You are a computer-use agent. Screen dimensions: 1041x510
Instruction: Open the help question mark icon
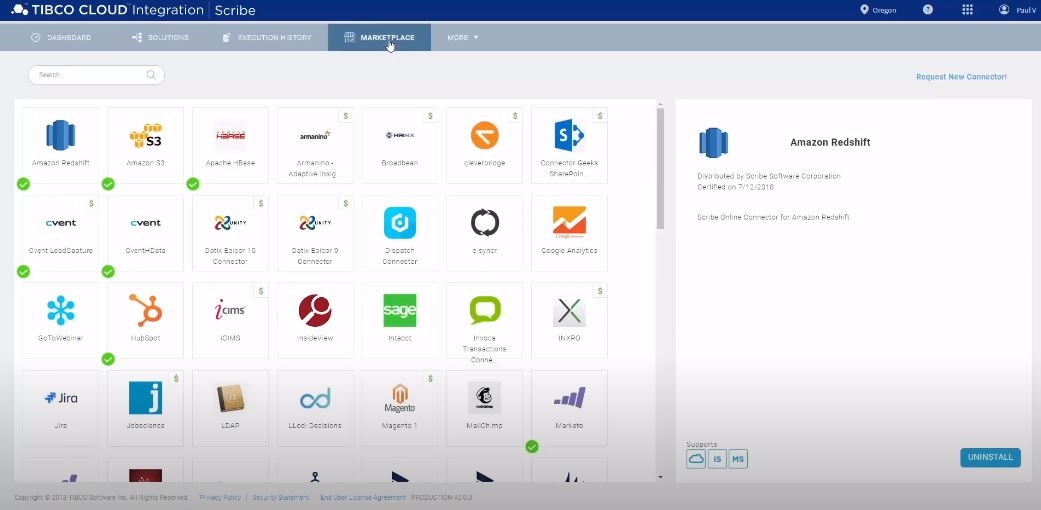(928, 9)
